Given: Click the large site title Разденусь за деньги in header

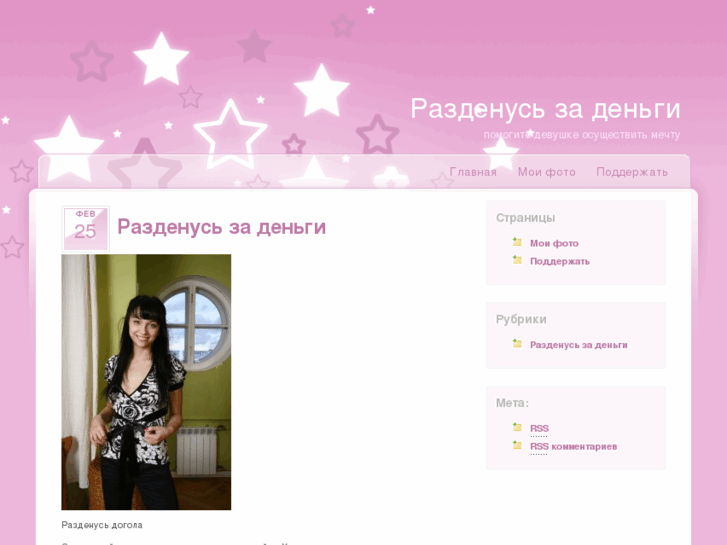Looking at the screenshot, I should [545, 109].
